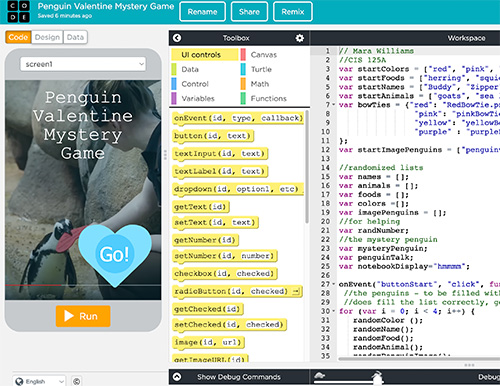Click the Data category color marker
Viewport: 500px width, 386px height.
(174, 69)
